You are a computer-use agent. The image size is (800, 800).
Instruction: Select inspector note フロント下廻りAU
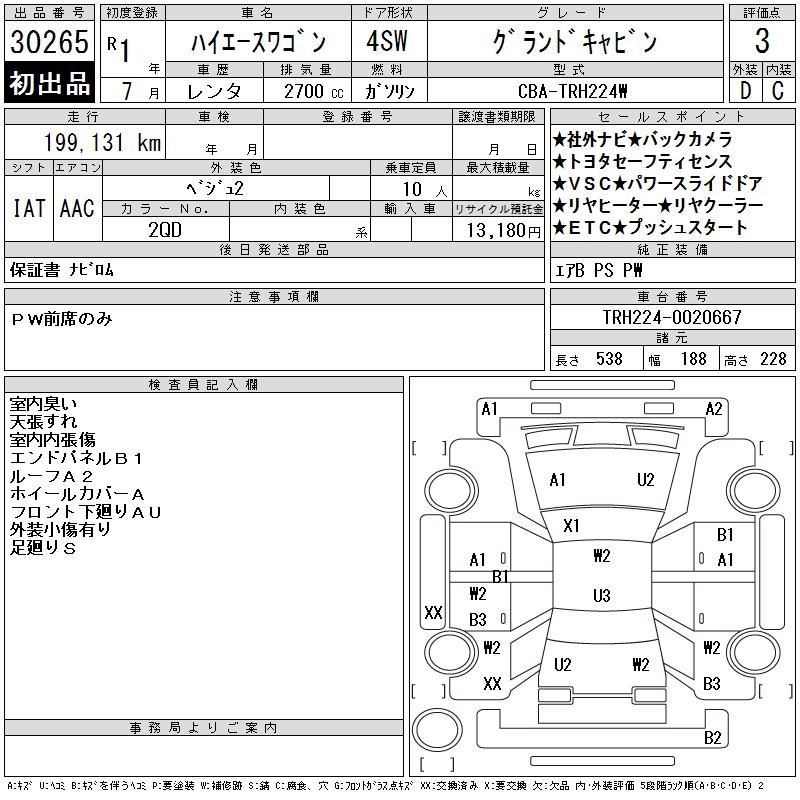[x=85, y=512]
